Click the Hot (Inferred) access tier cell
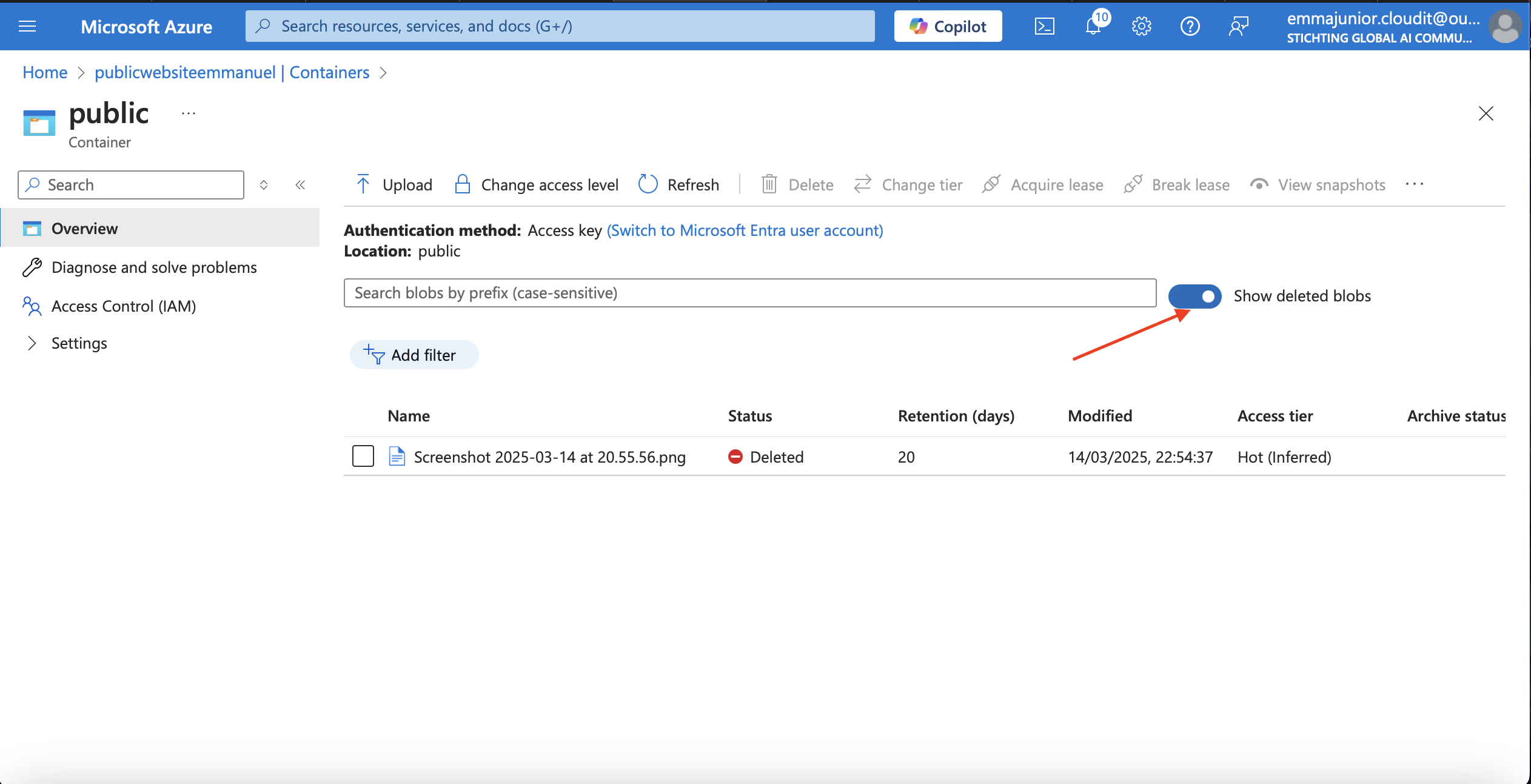 pos(1284,457)
